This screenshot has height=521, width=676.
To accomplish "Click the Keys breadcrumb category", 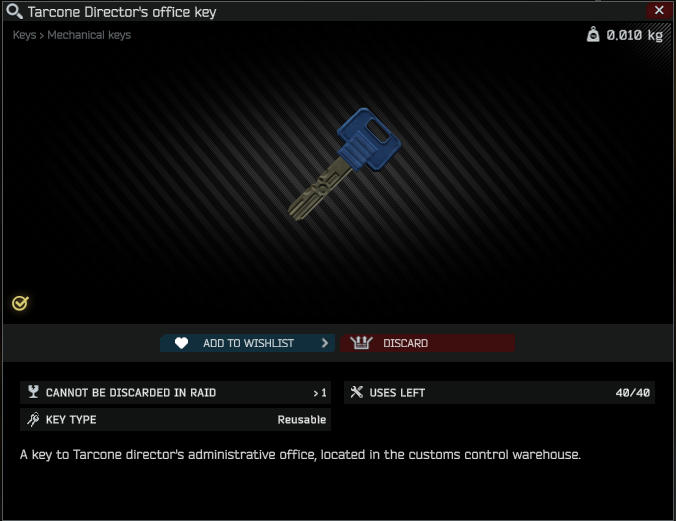I will [x=24, y=35].
